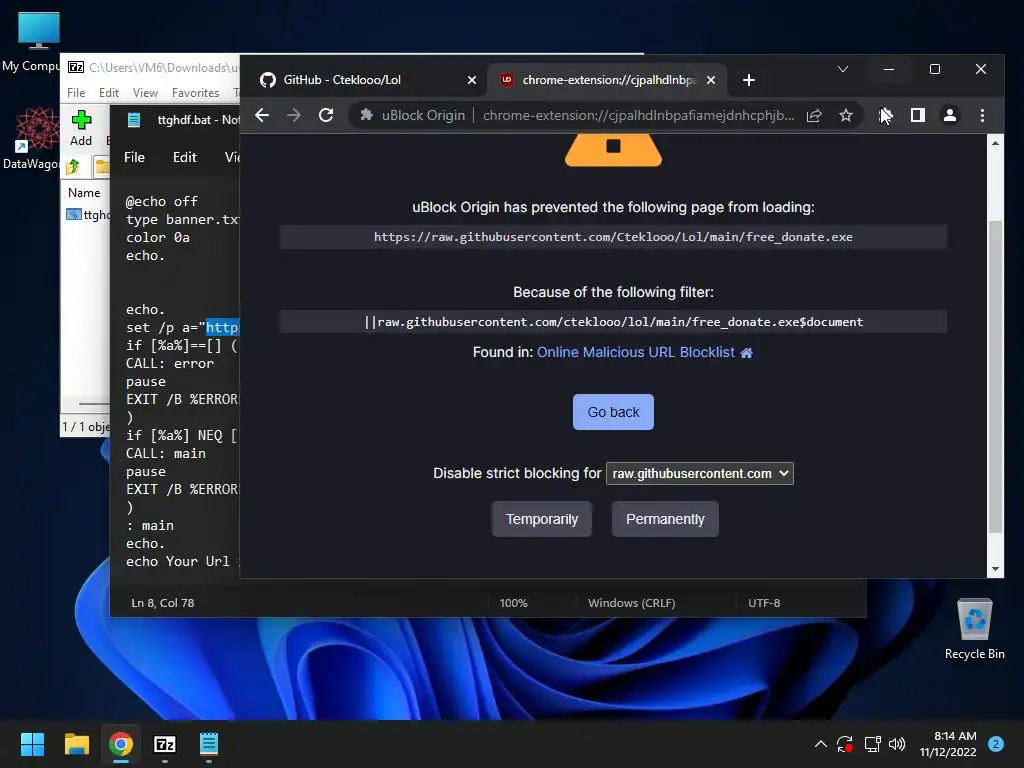The height and width of the screenshot is (768, 1024).
Task: Click the sync/update tray icon
Action: coord(845,744)
